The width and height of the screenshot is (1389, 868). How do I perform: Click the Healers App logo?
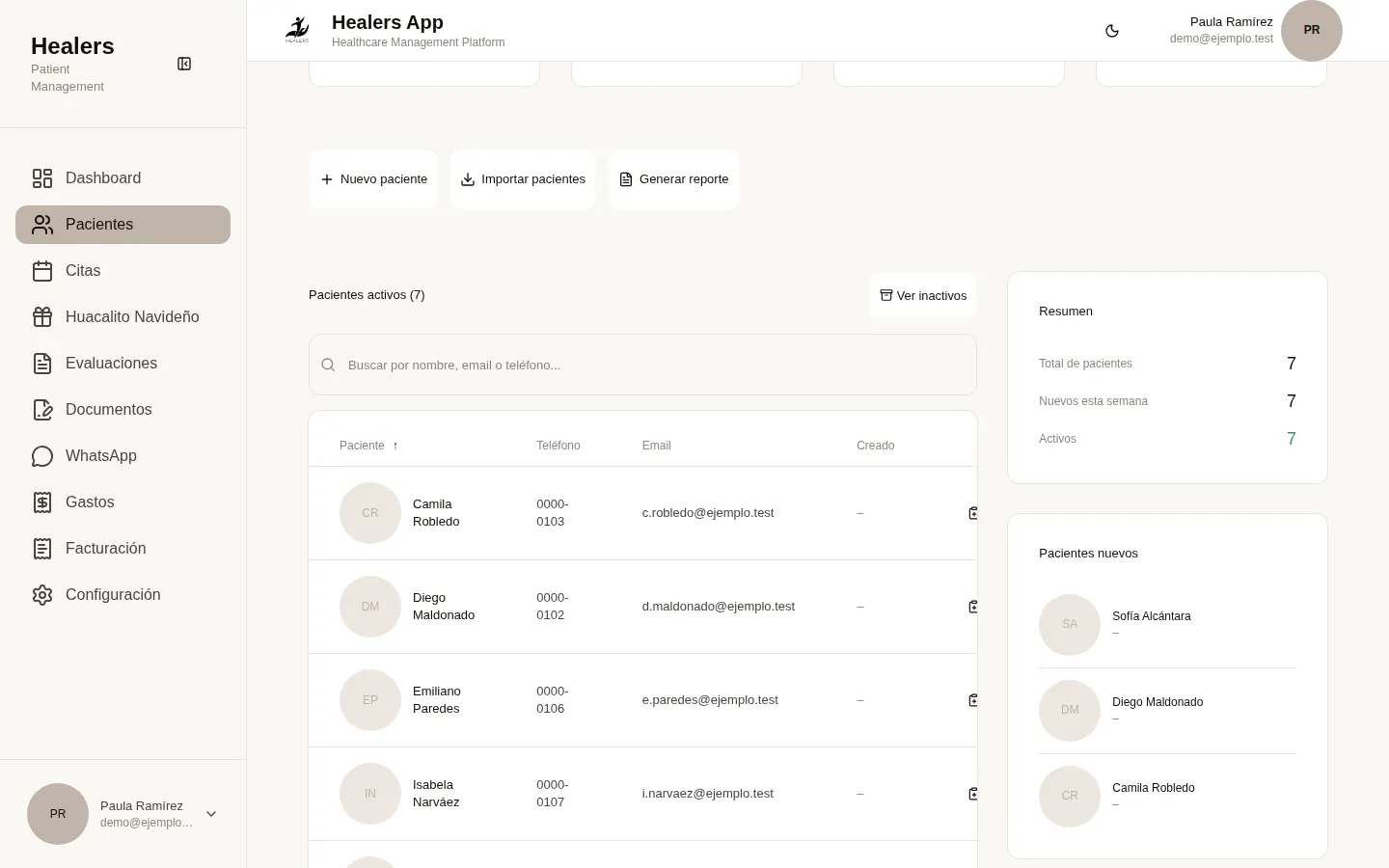click(297, 30)
